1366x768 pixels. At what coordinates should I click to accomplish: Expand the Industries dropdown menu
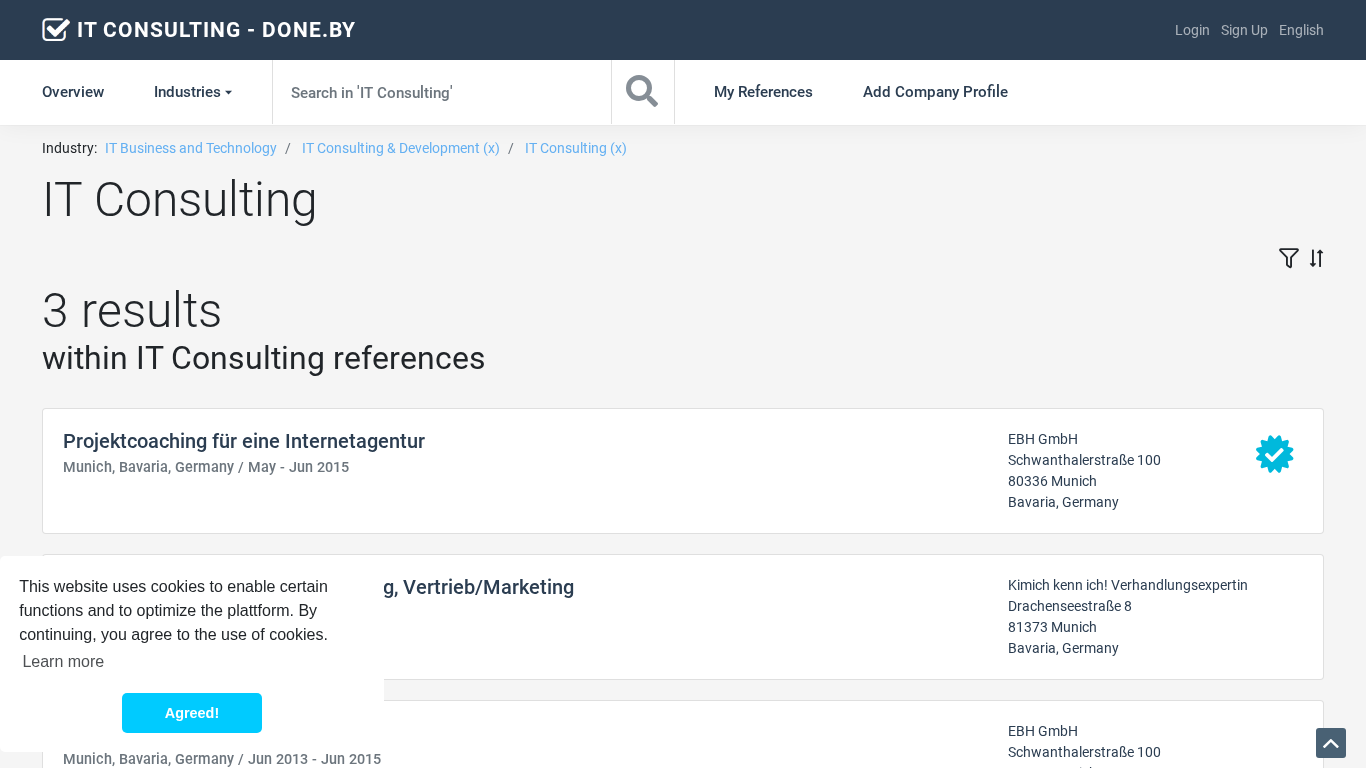(x=192, y=92)
